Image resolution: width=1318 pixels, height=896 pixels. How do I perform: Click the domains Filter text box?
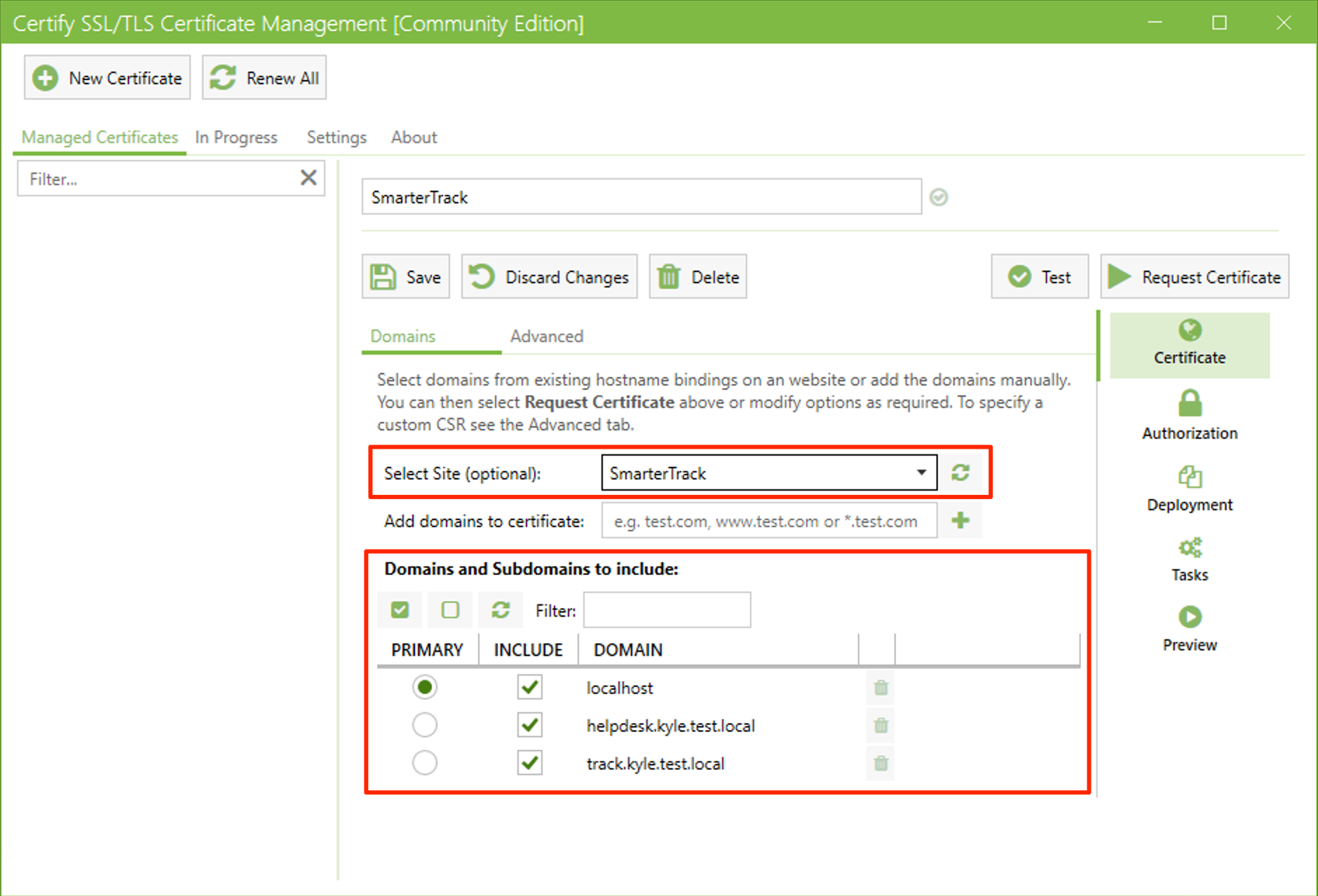tap(667, 610)
